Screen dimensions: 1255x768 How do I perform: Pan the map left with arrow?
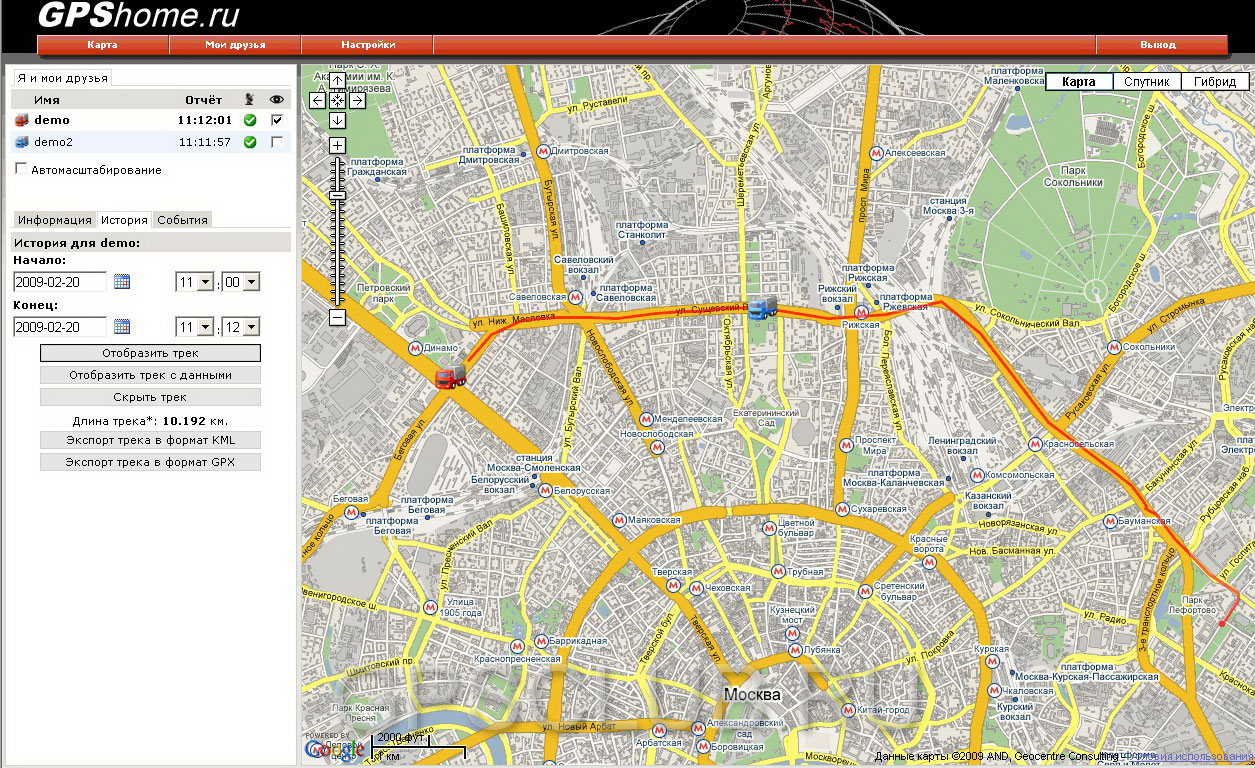point(317,100)
